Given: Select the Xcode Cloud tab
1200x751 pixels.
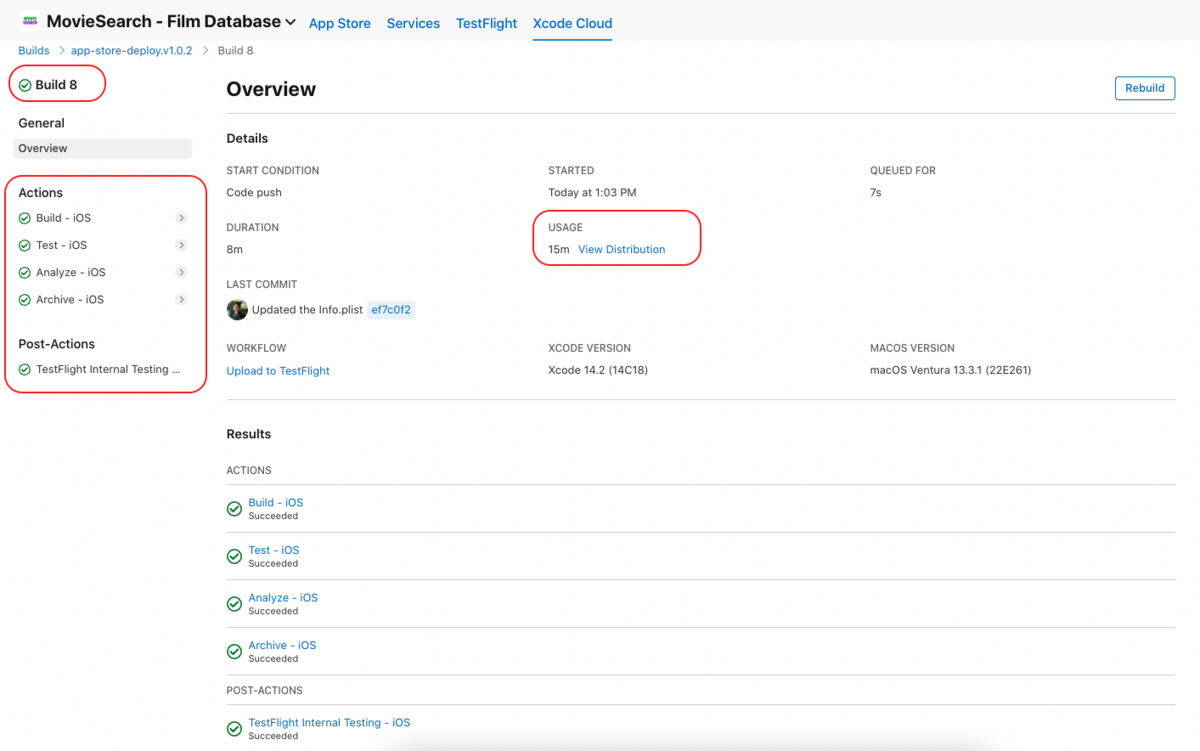Looking at the screenshot, I should pos(573,23).
